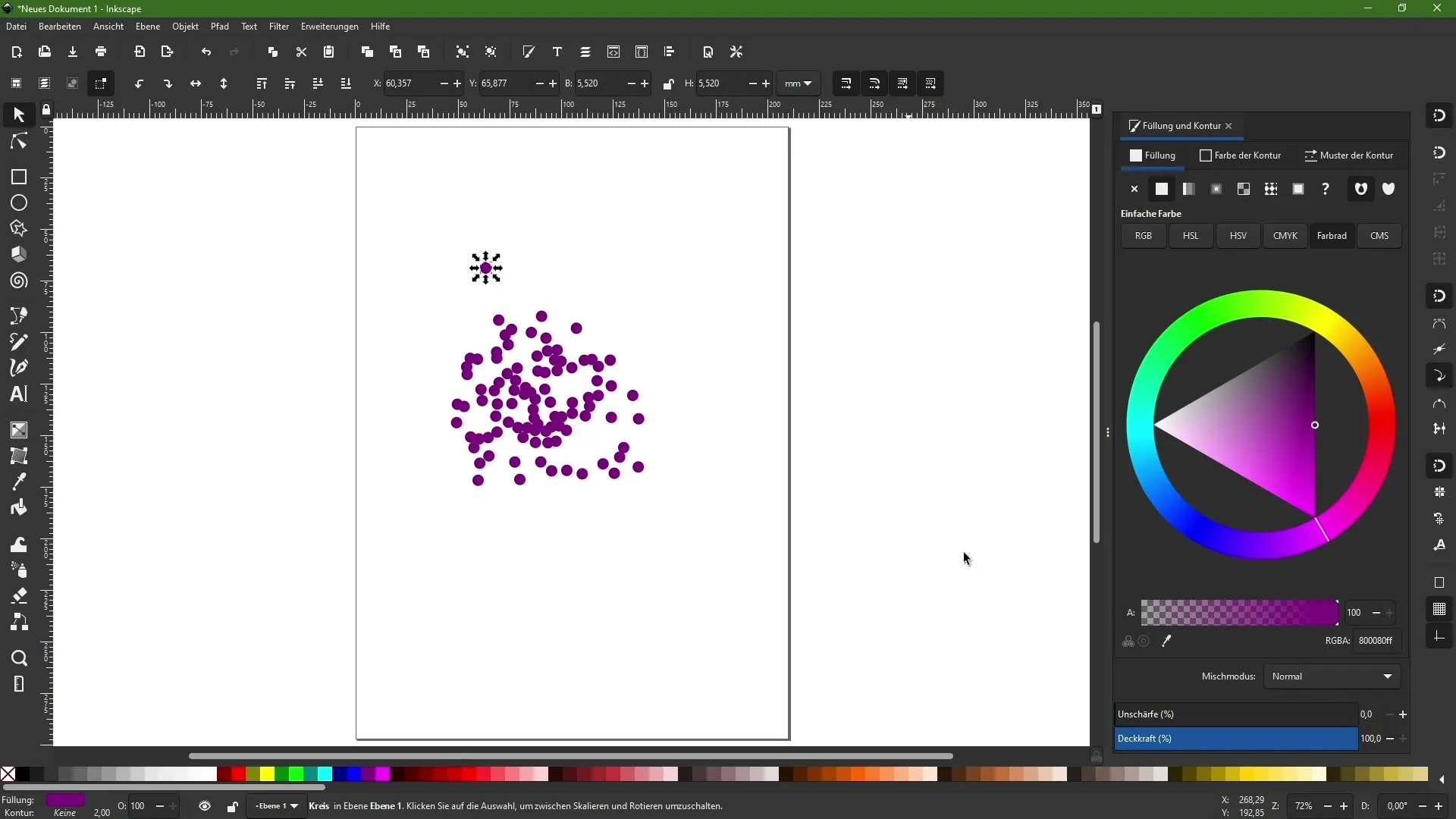Open the mm units dropdown
The height and width of the screenshot is (819, 1456).
point(799,83)
